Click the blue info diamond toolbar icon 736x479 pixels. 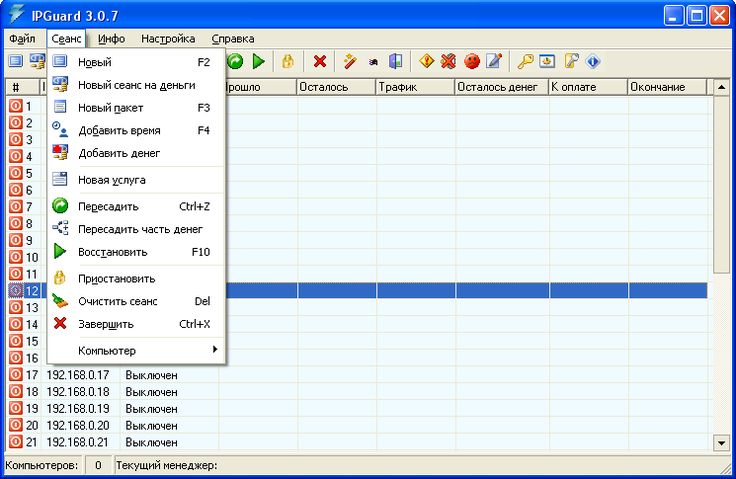[593, 62]
